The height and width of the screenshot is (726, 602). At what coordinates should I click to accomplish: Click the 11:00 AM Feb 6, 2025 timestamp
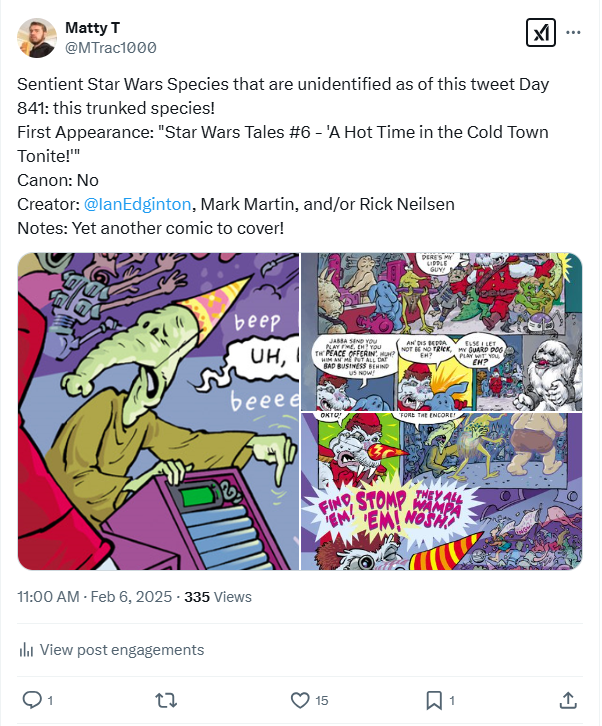click(95, 597)
